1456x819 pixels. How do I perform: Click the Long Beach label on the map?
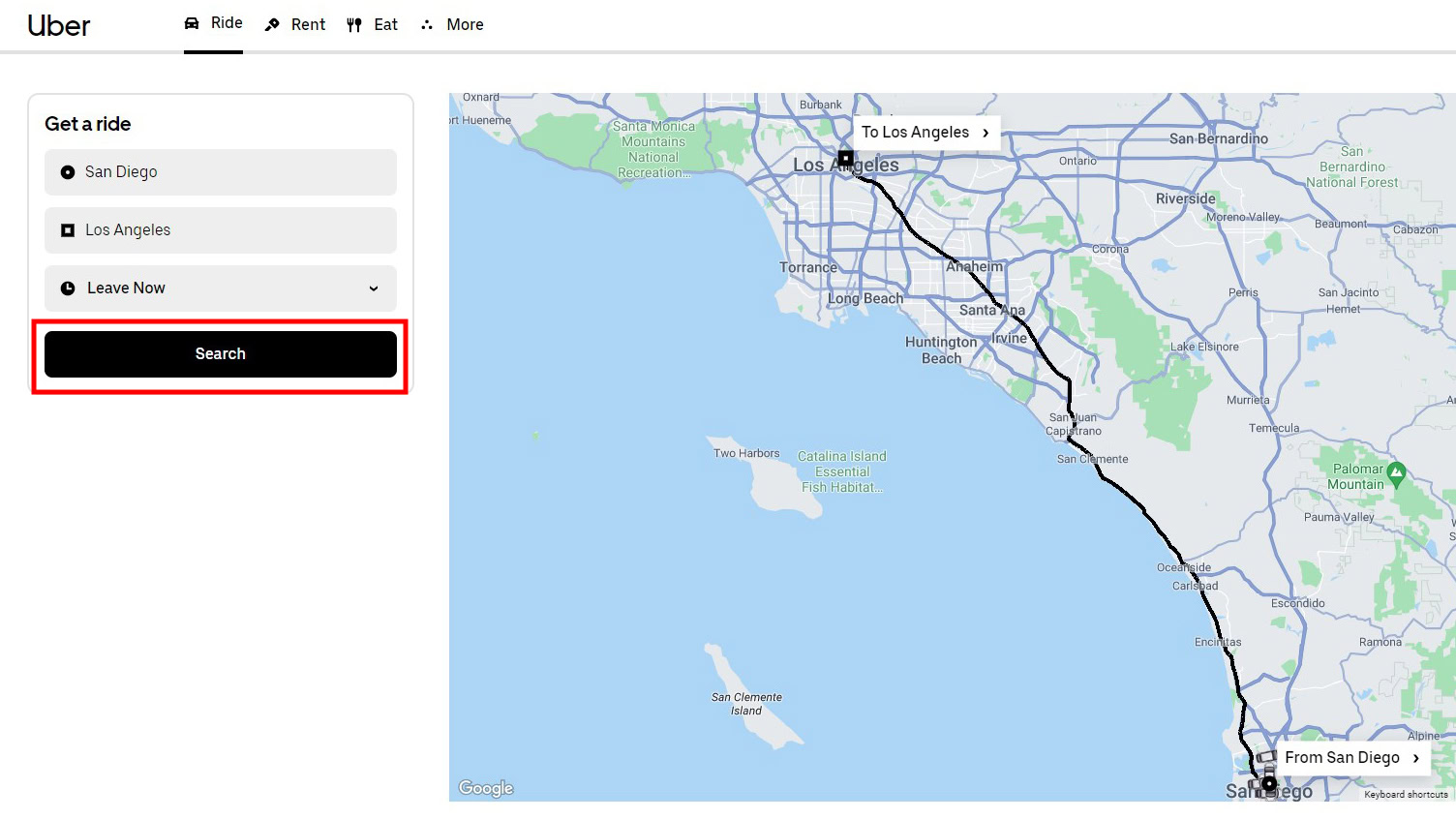pyautogui.click(x=865, y=298)
